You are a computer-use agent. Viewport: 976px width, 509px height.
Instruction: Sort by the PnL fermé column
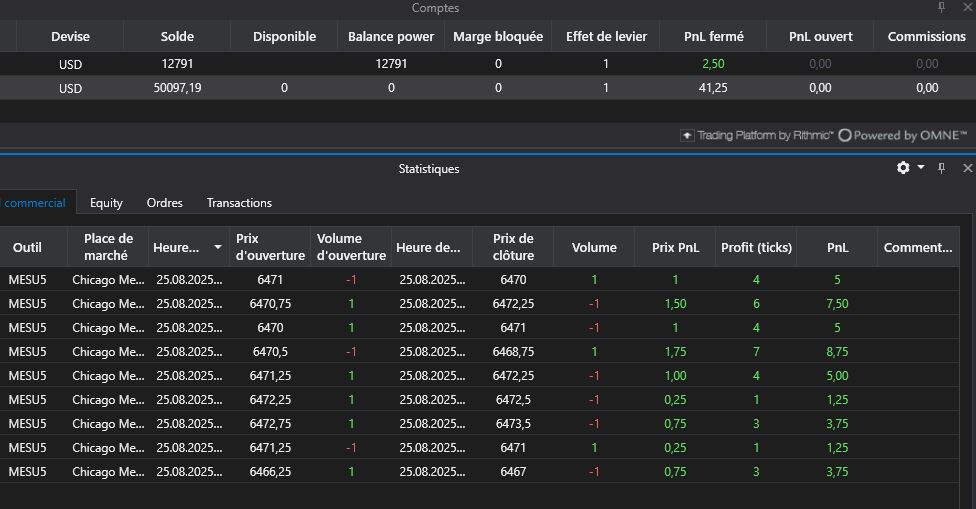click(712, 36)
